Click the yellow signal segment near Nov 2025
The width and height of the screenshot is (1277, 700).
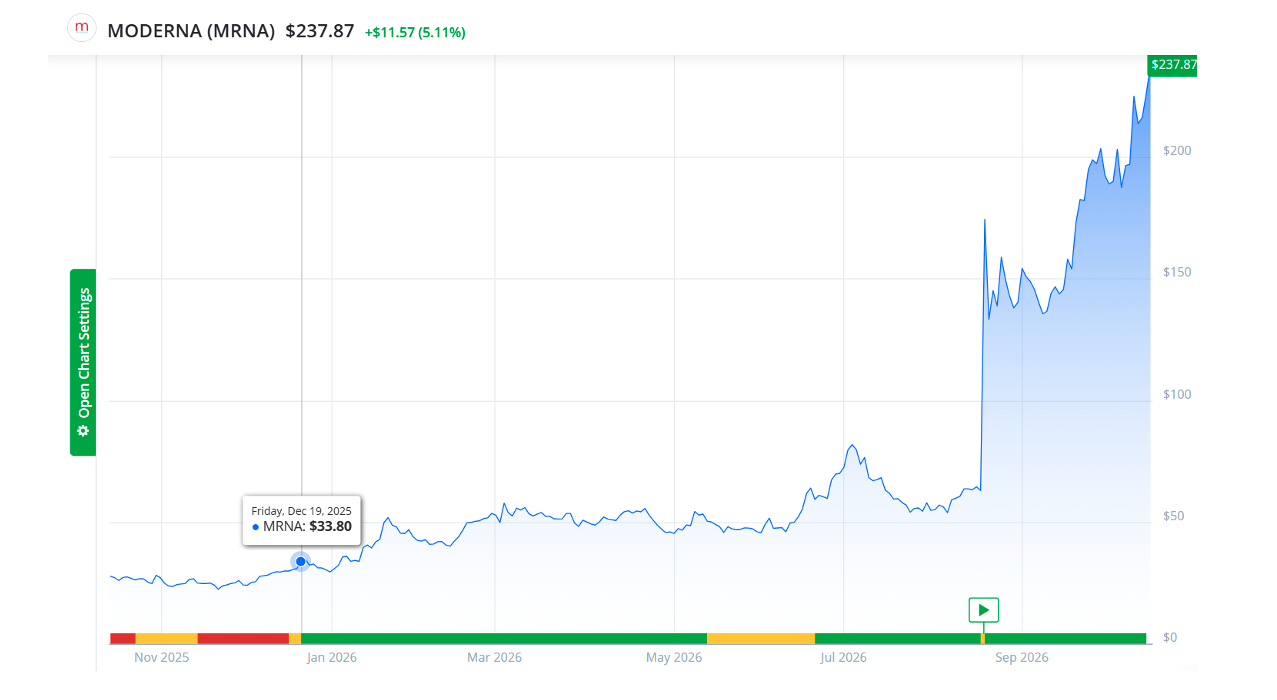pyautogui.click(x=166, y=638)
